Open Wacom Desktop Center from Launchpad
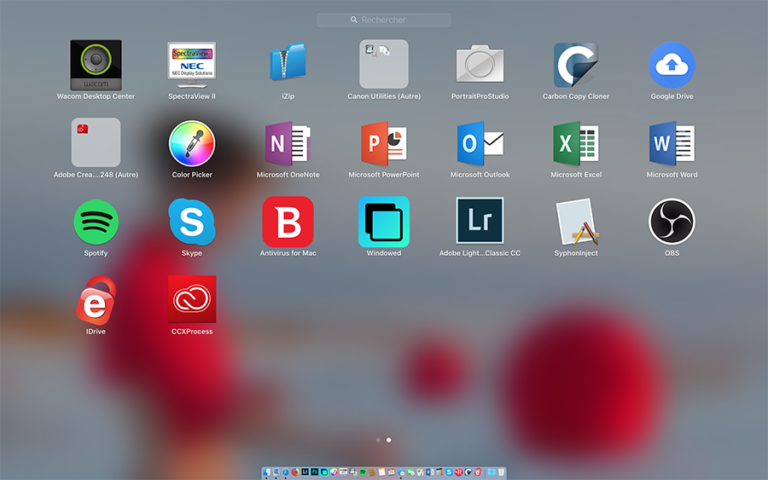The image size is (768, 480). pos(96,65)
